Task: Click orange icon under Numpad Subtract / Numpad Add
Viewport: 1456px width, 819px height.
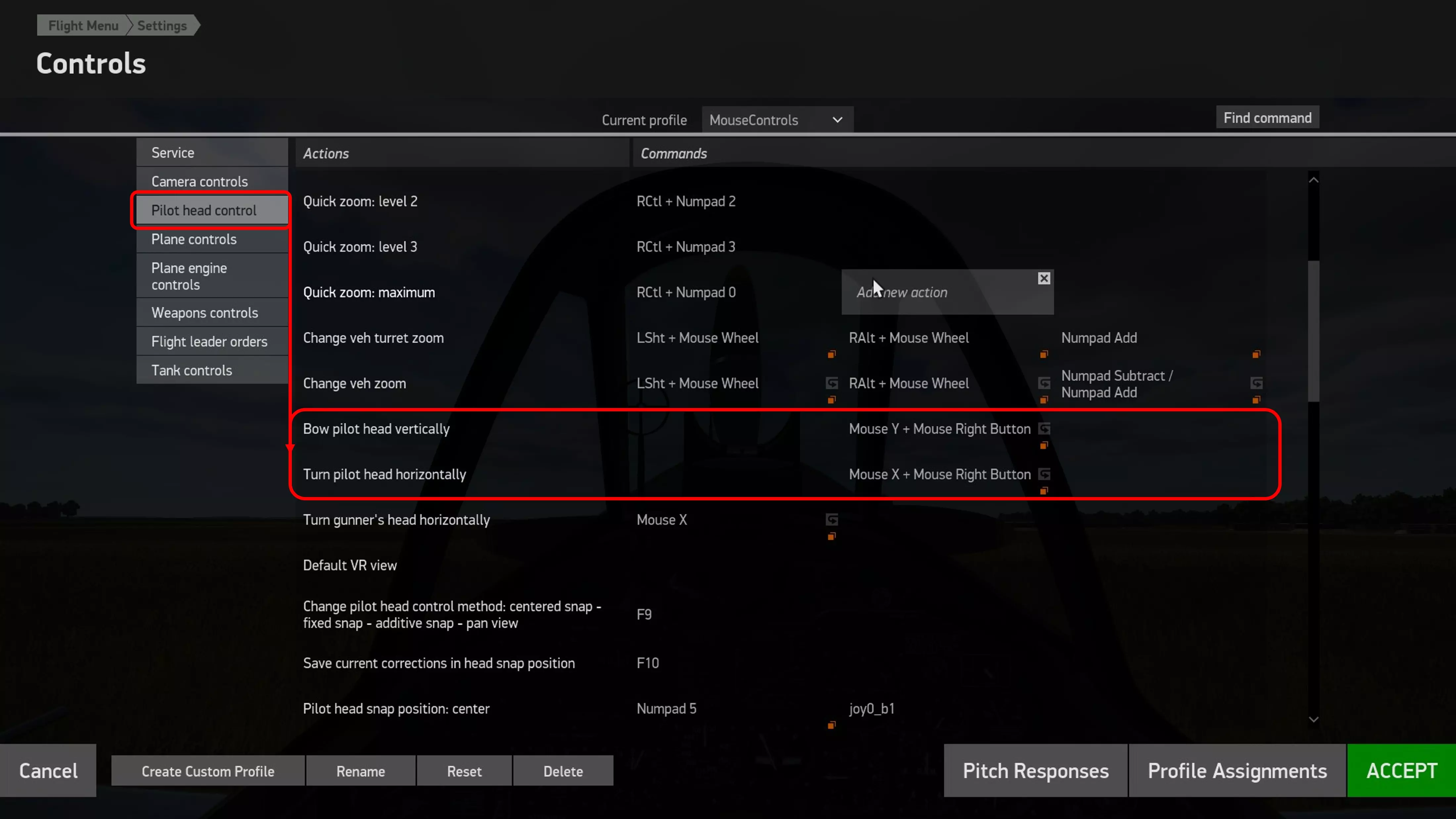Action: [x=1255, y=400]
